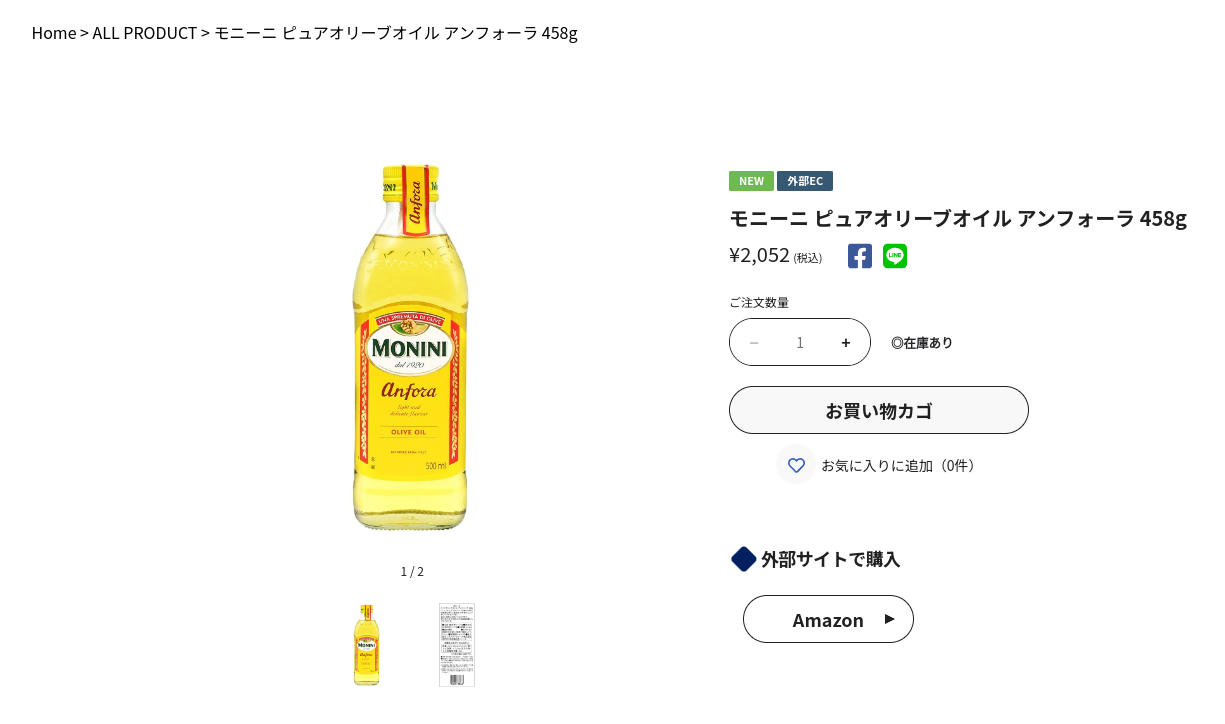The width and height of the screenshot is (1225, 724).
Task: Decrease order quantity with minus button
Action: click(754, 343)
